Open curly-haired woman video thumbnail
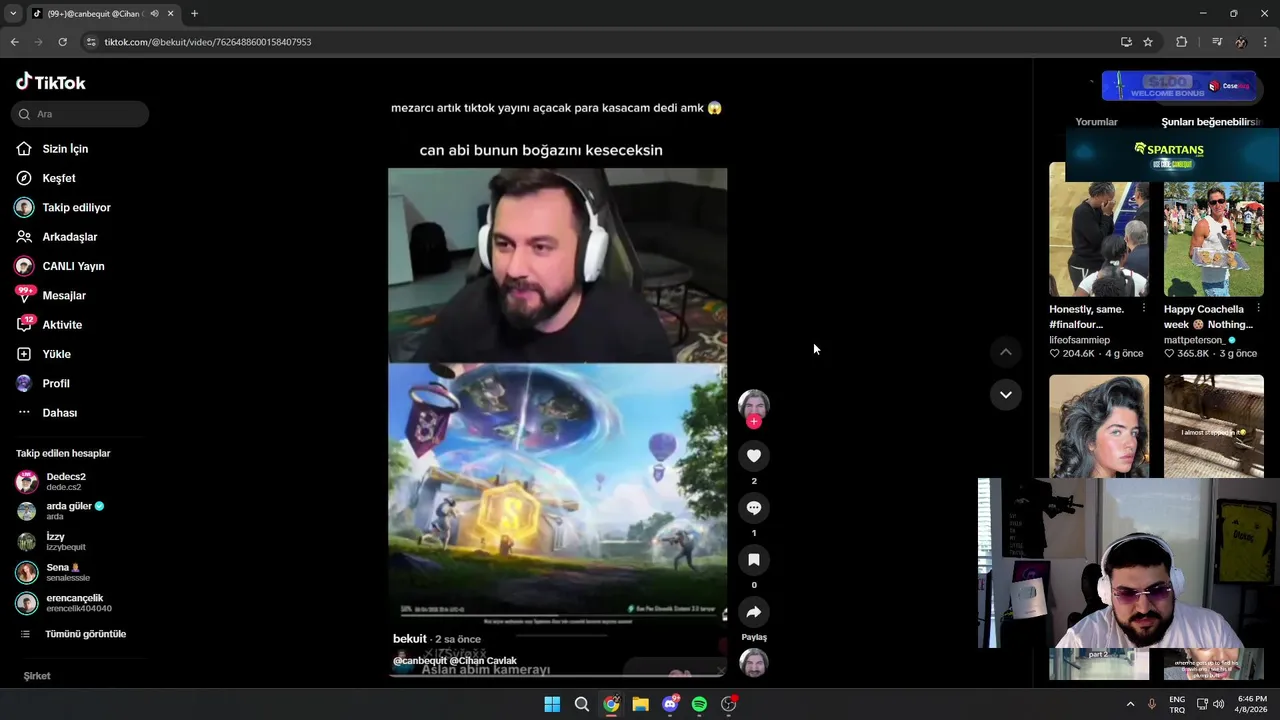This screenshot has width=1280, height=720. click(x=1099, y=426)
